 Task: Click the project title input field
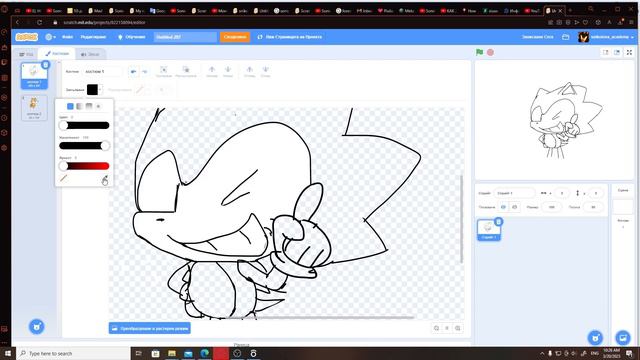(185, 37)
